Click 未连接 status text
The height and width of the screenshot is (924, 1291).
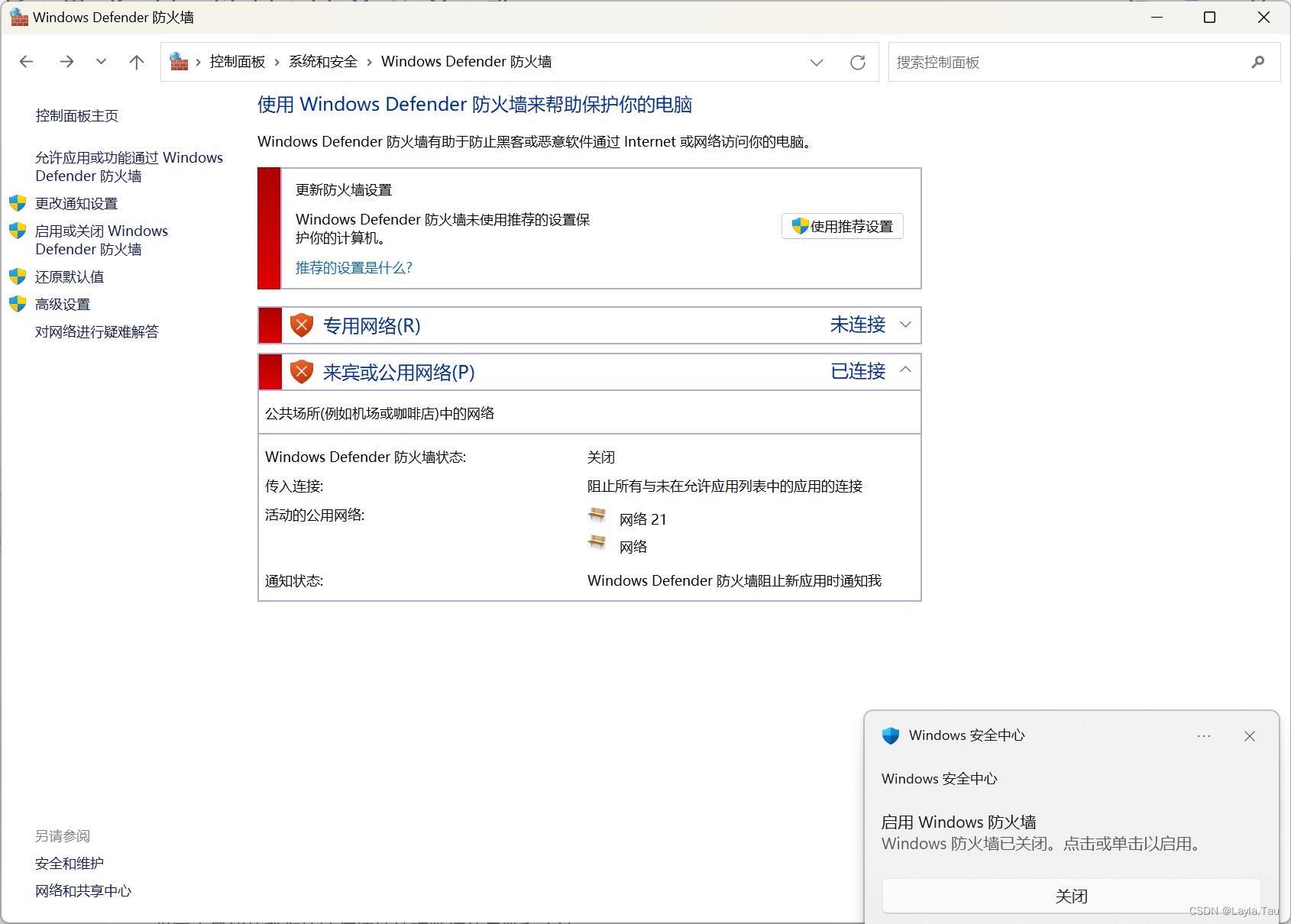click(x=858, y=325)
